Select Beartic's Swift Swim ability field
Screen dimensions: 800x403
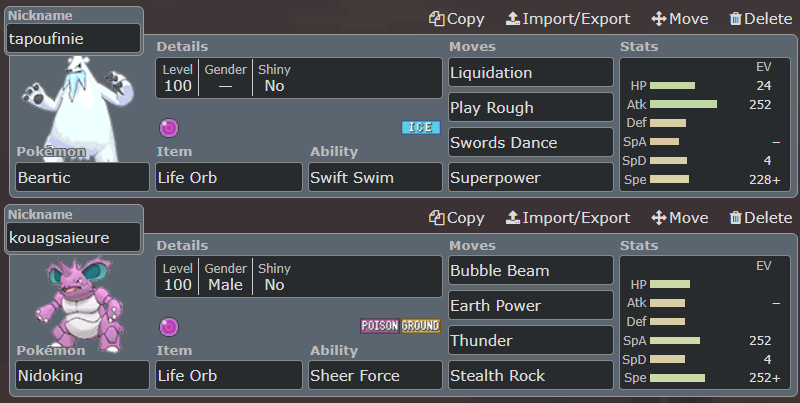(x=375, y=177)
